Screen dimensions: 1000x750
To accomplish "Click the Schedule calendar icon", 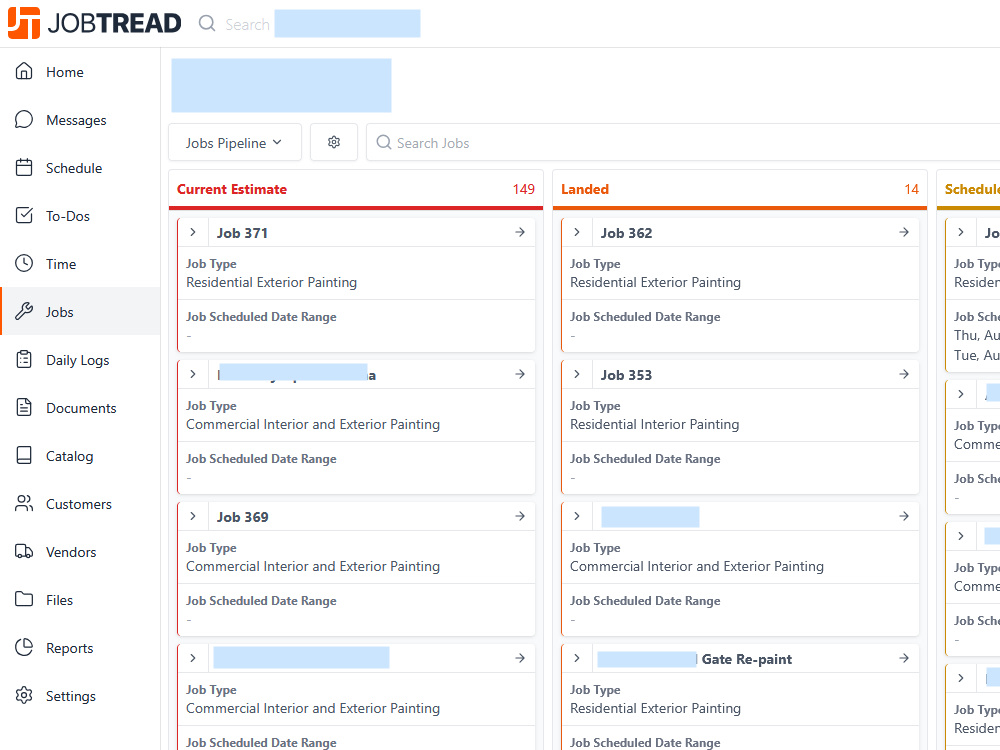I will (x=24, y=168).
